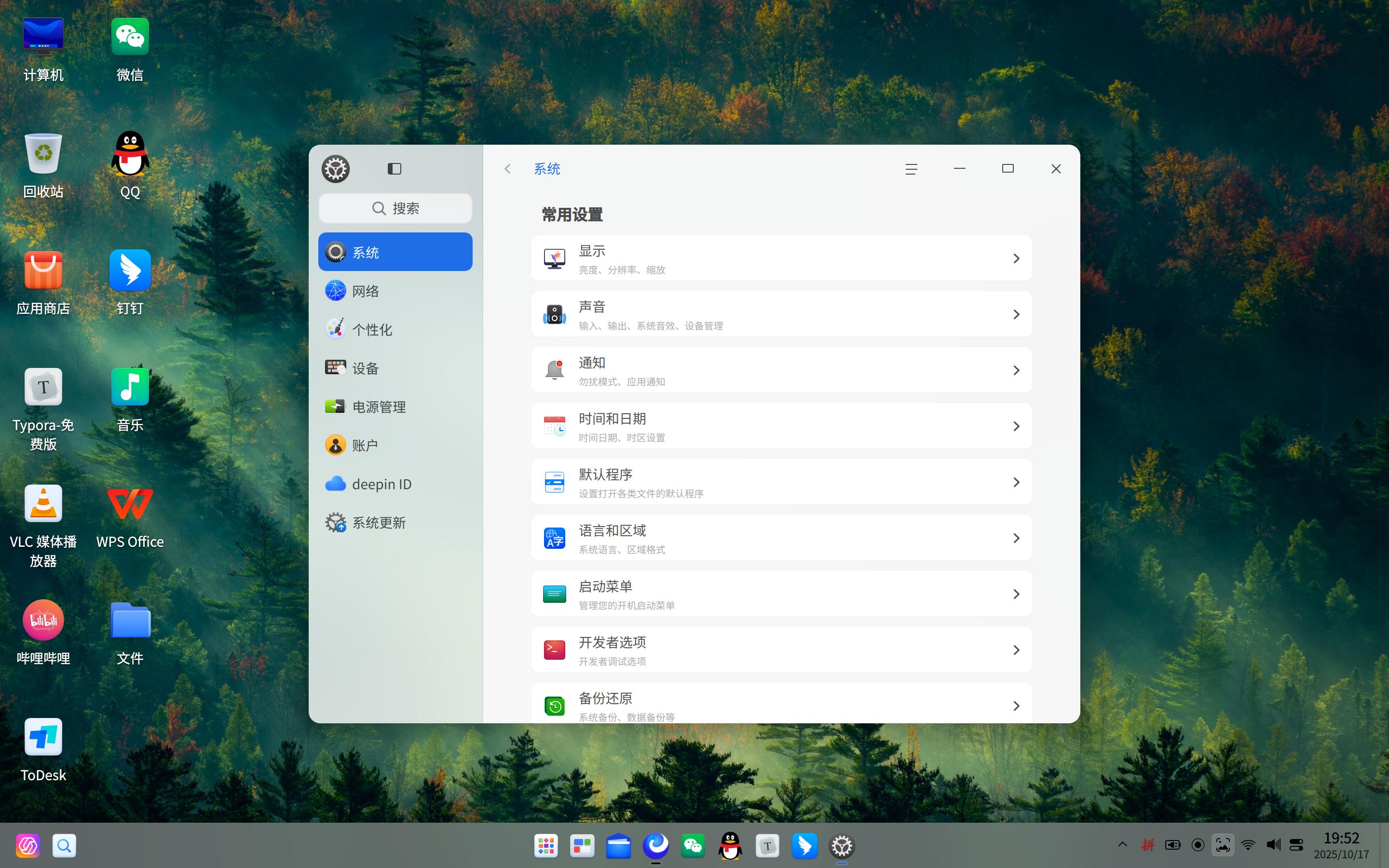Select 个性化 in the sidebar
The height and width of the screenshot is (868, 1389).
395,329
